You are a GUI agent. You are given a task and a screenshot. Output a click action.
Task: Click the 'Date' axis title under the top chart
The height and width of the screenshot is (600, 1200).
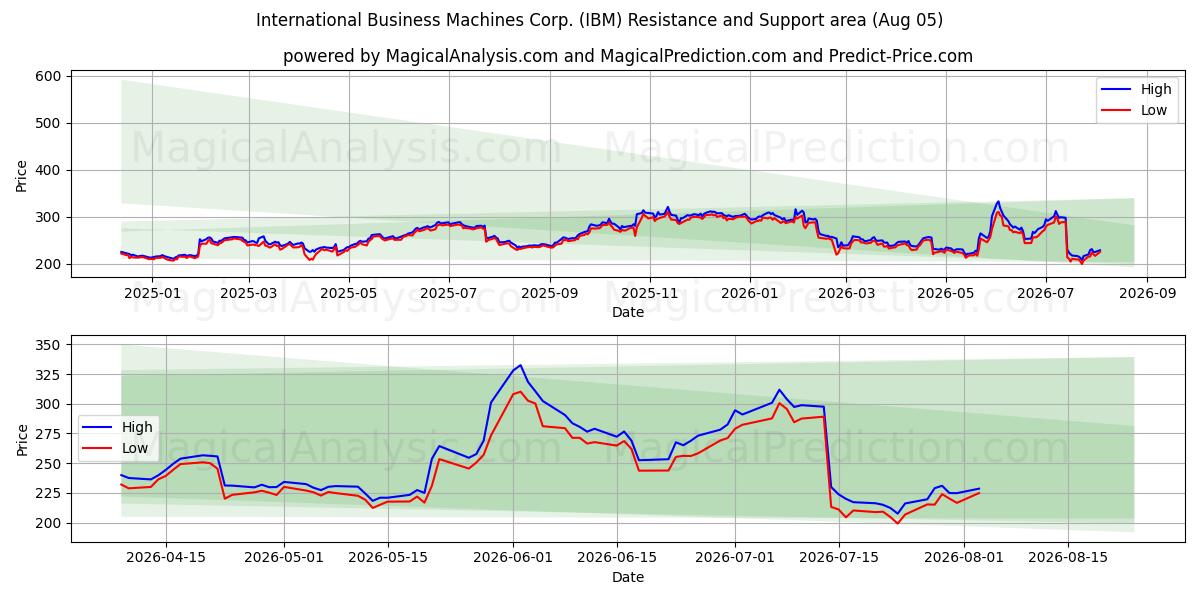click(x=628, y=312)
